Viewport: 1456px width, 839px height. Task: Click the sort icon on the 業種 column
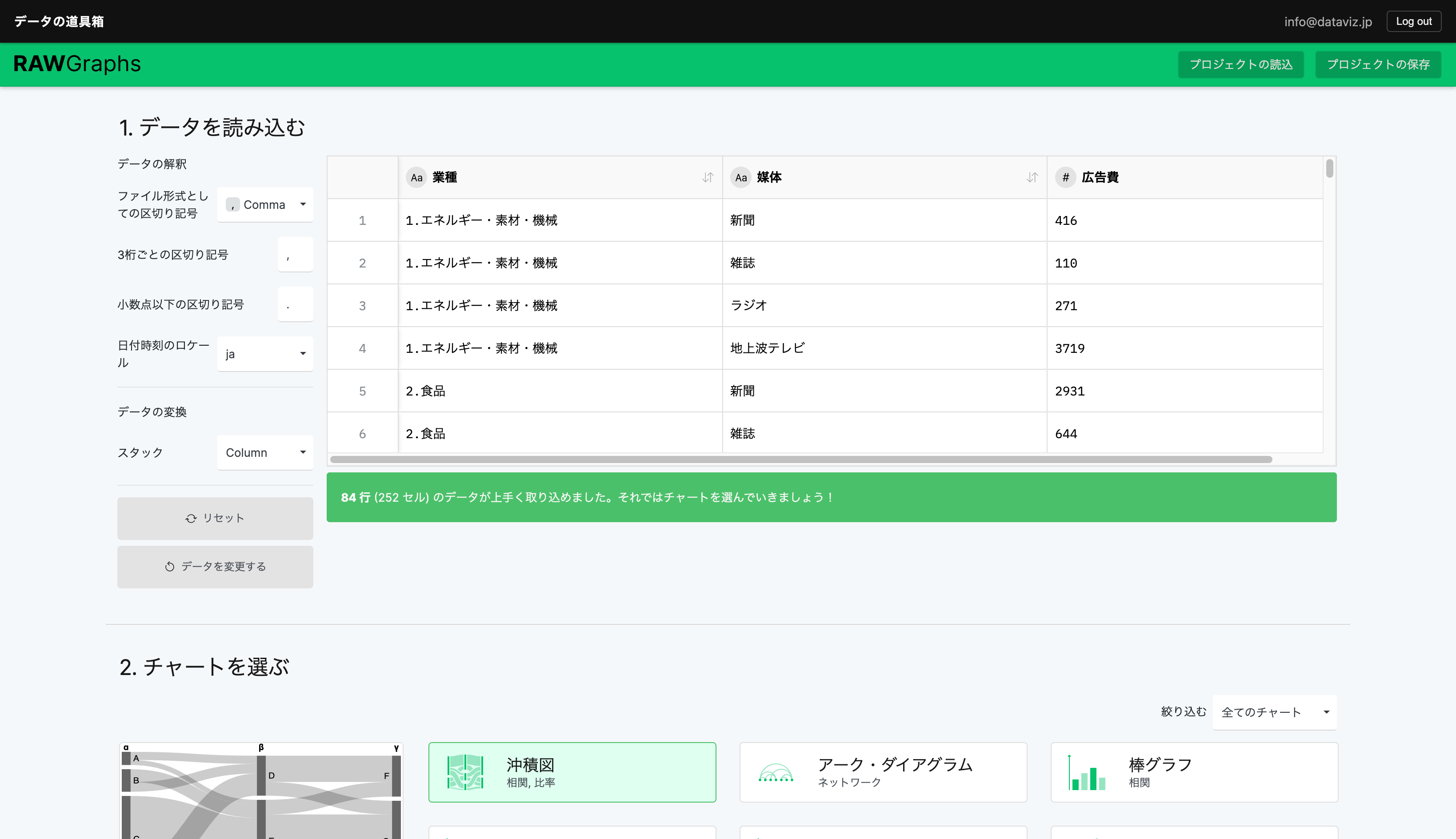[707, 177]
